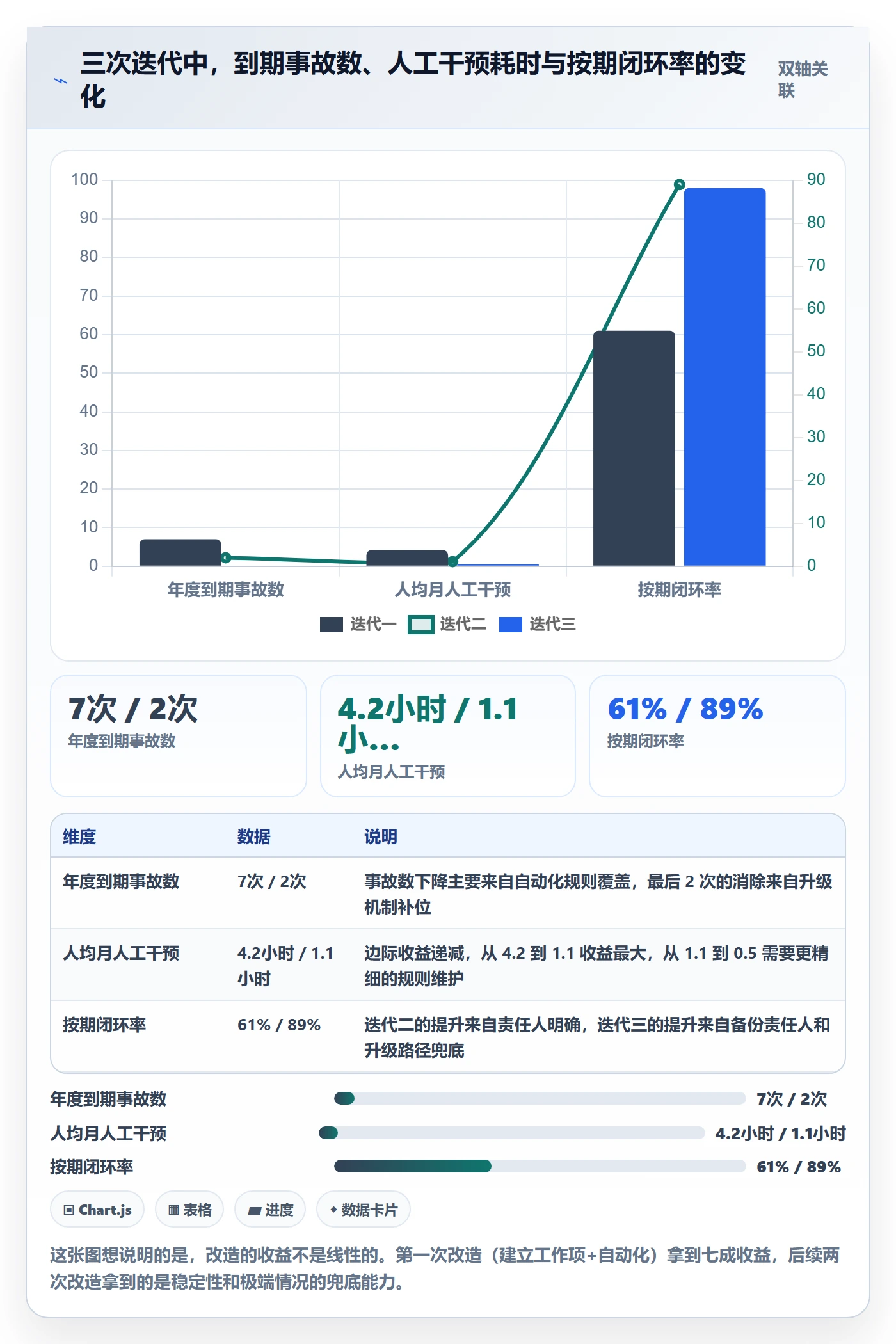Screen dimensions: 896x1344
Task: Toggle the 迭代一 legend entry
Action: point(358,624)
